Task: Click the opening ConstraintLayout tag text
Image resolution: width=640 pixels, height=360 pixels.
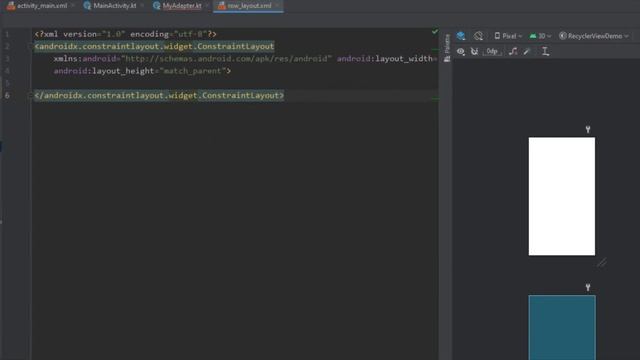Action: pos(154,47)
